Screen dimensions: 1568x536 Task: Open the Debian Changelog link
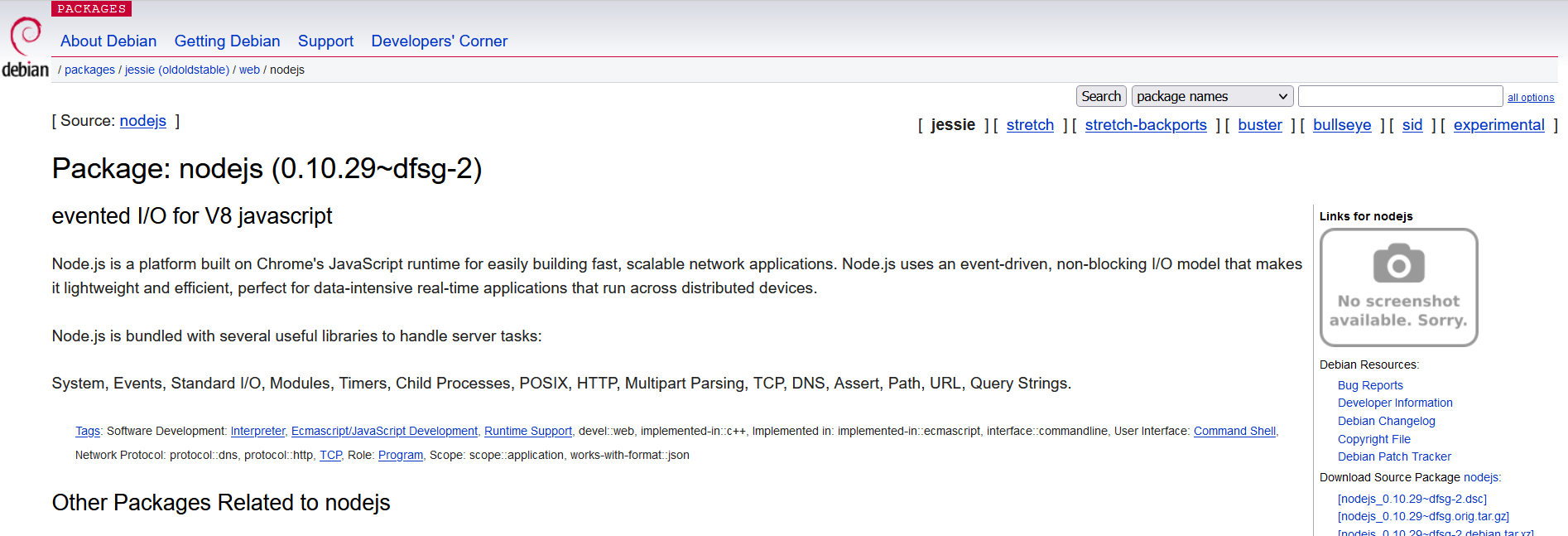point(1387,422)
